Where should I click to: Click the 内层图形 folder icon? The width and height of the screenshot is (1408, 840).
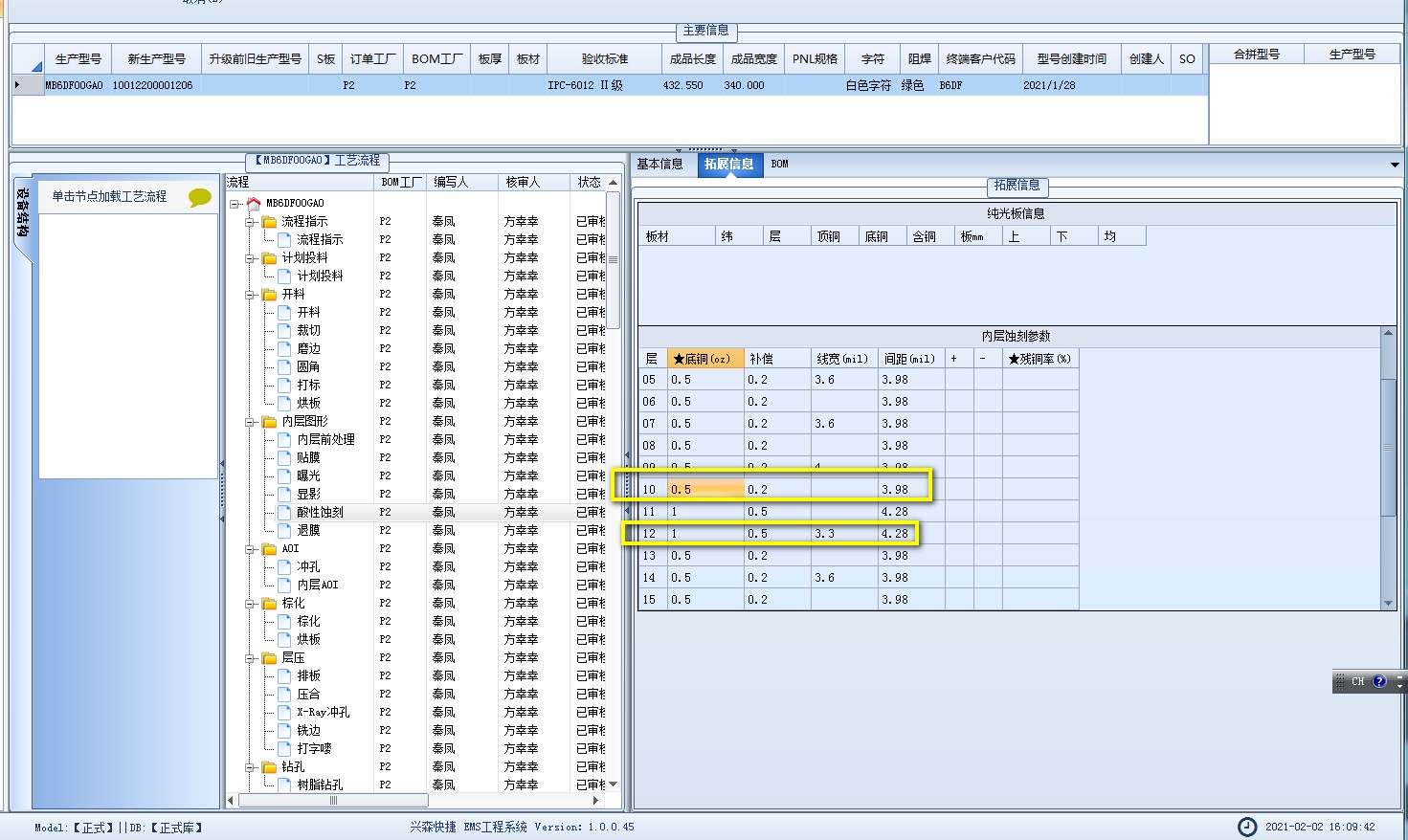tap(269, 421)
